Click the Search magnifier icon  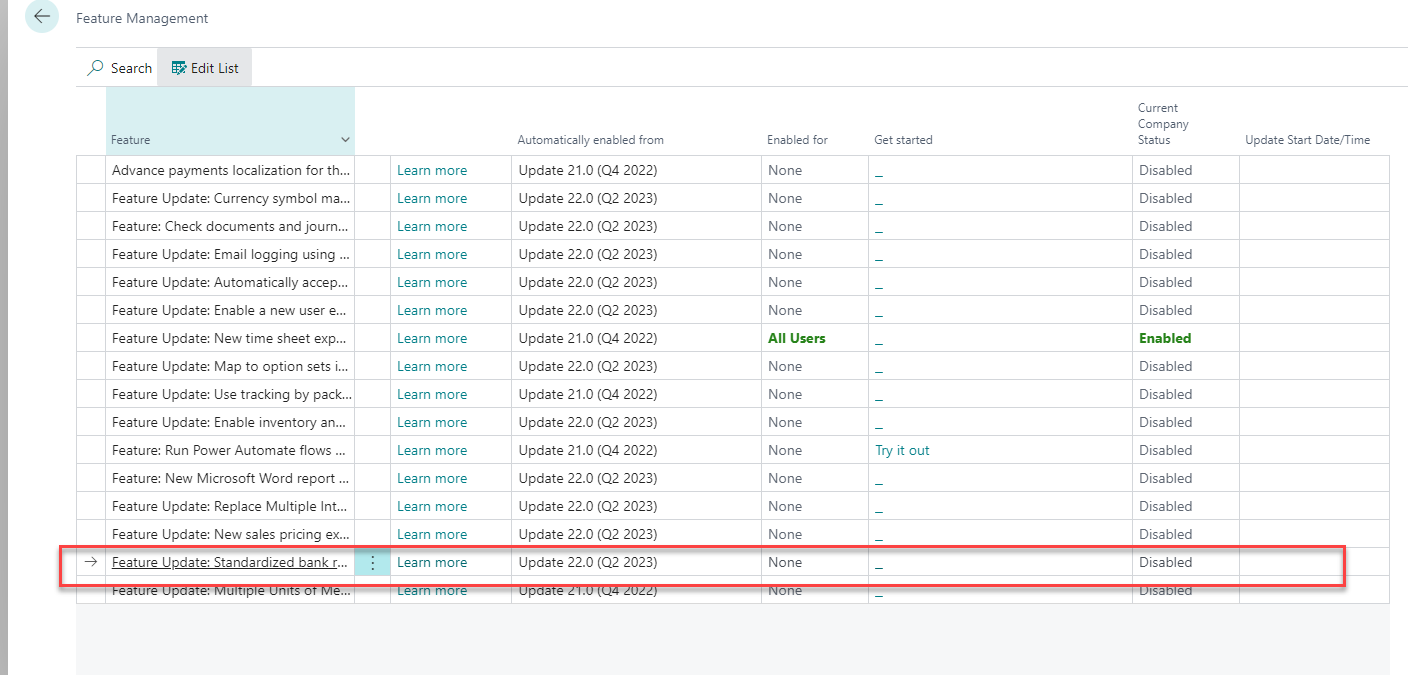pyautogui.click(x=96, y=67)
